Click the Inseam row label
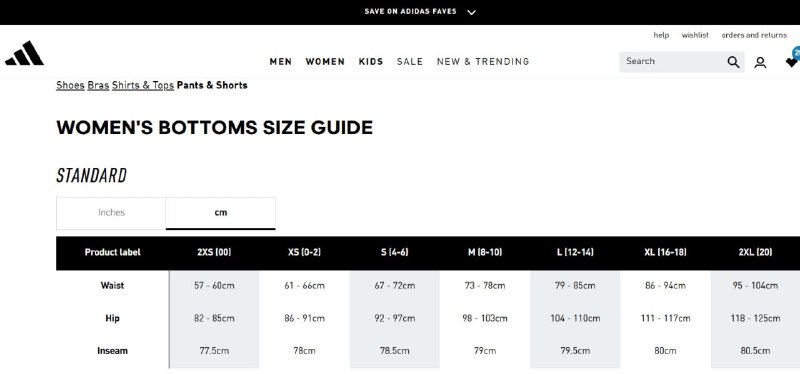This screenshot has width=800, height=374. (x=112, y=351)
